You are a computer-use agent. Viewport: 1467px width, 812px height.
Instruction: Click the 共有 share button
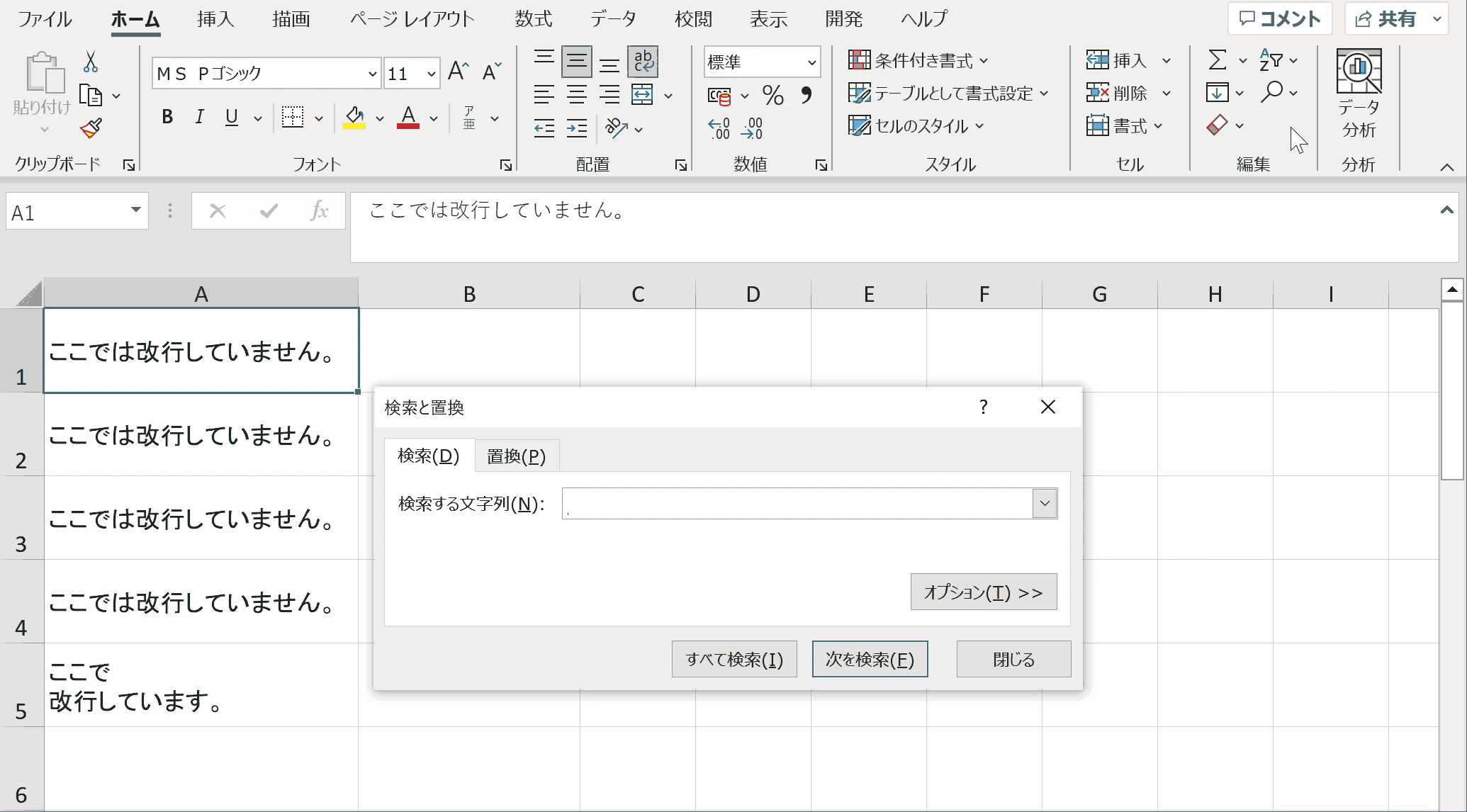click(1395, 19)
